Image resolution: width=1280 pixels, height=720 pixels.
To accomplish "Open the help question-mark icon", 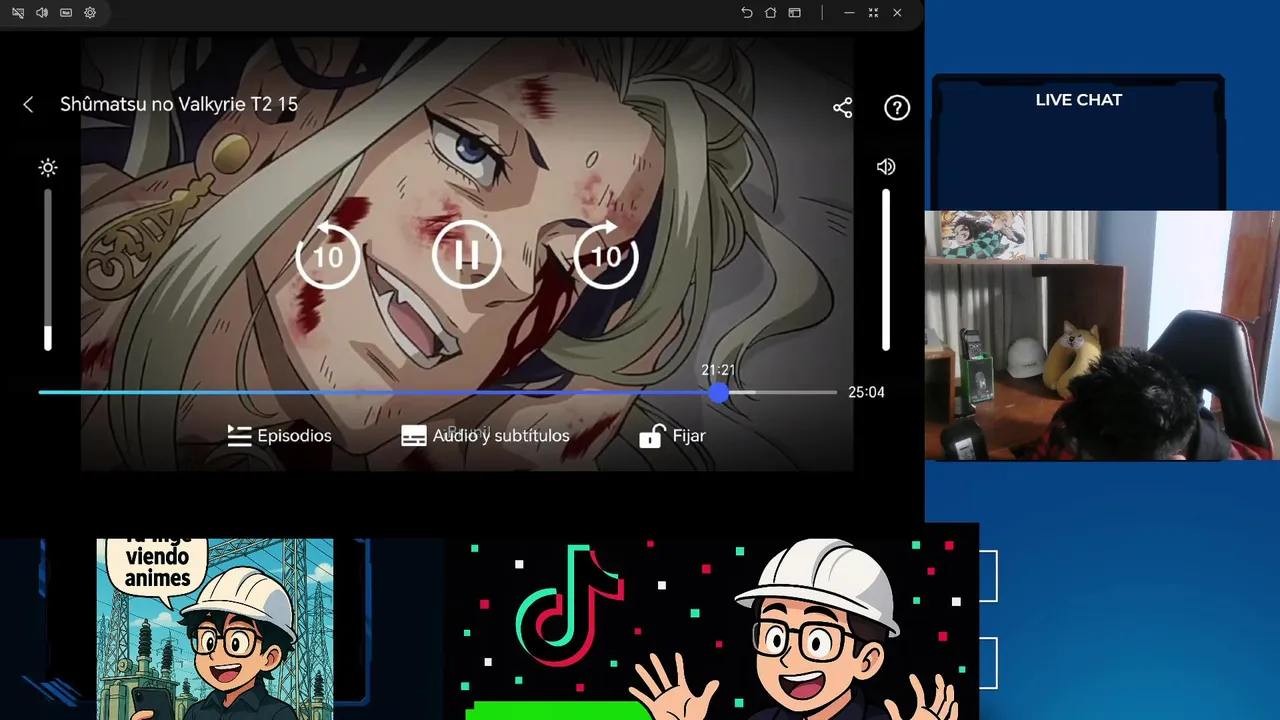I will [x=897, y=108].
